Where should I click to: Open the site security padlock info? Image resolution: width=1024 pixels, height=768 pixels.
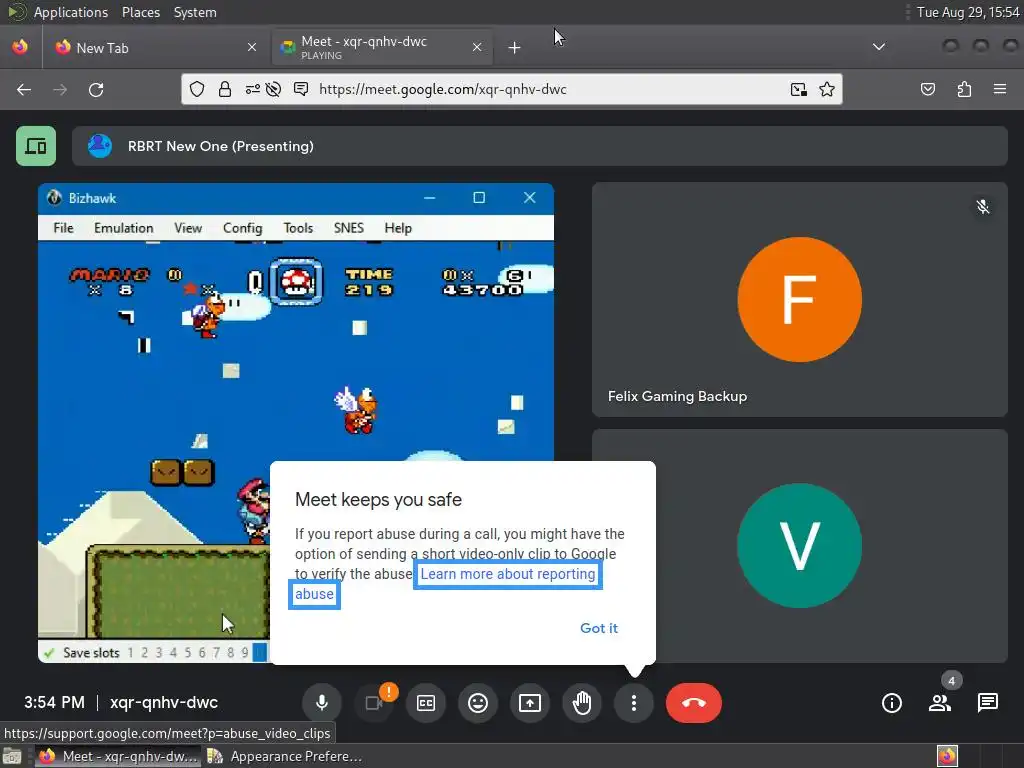point(225,89)
